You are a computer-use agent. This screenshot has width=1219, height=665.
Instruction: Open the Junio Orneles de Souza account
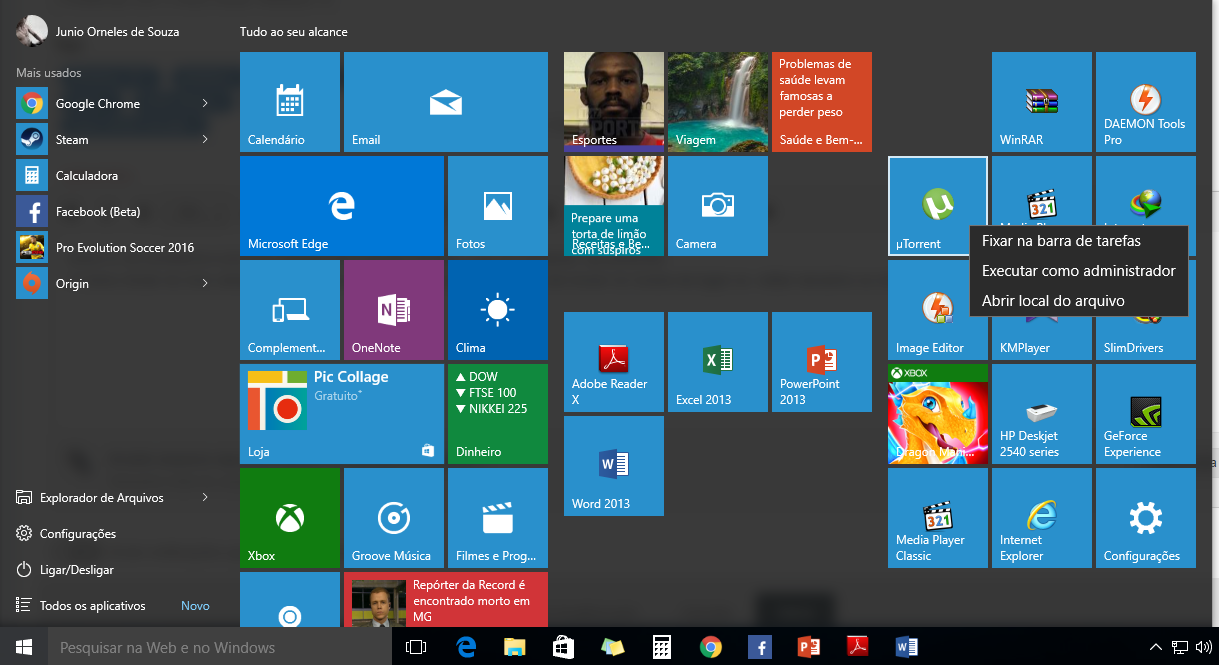pyautogui.click(x=98, y=31)
